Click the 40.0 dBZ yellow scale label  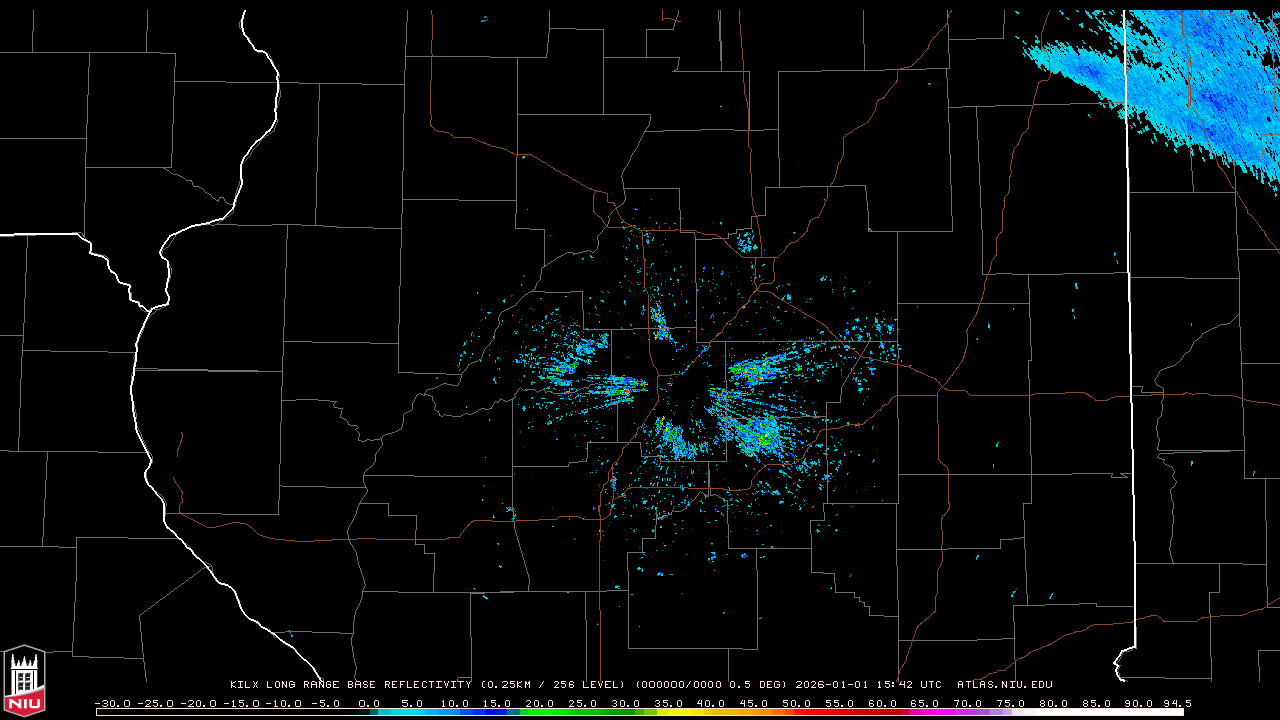[711, 703]
